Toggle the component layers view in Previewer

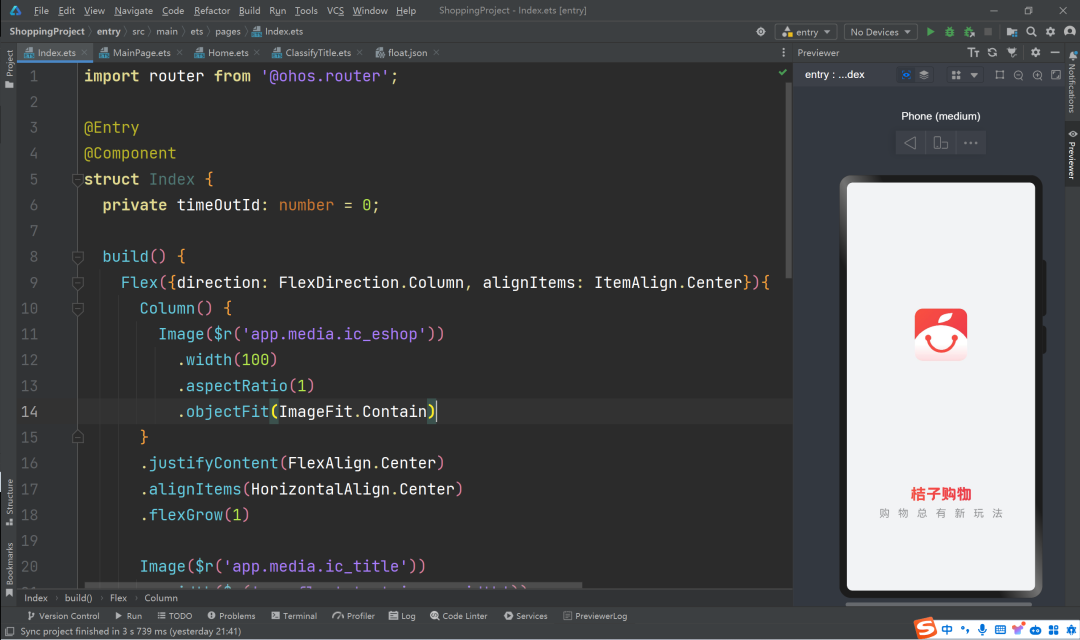924,75
